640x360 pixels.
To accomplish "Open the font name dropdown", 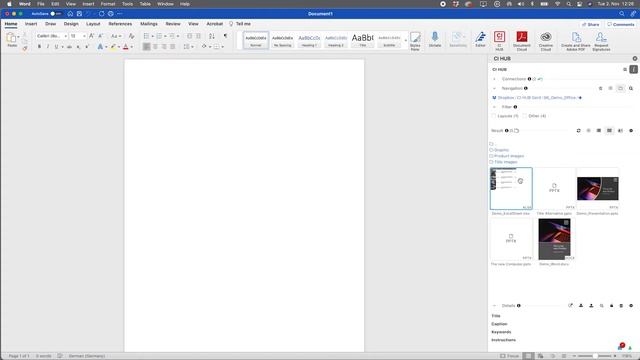I will pos(65,36).
